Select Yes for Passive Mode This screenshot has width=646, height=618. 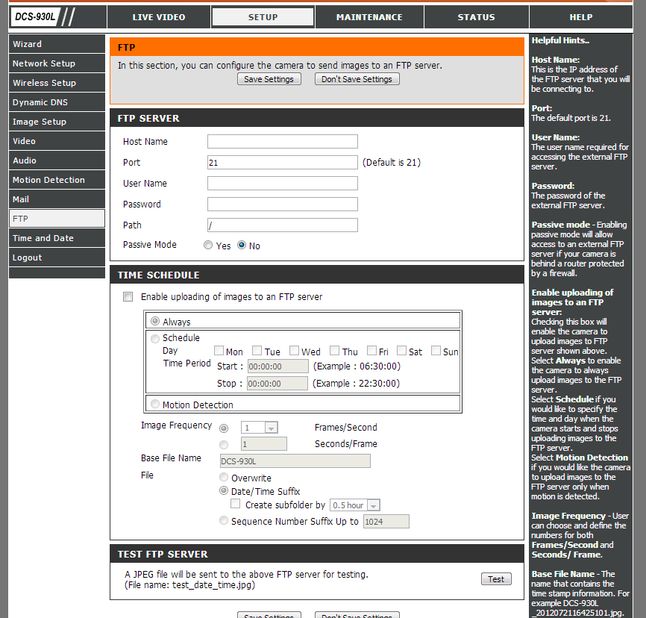click(208, 245)
